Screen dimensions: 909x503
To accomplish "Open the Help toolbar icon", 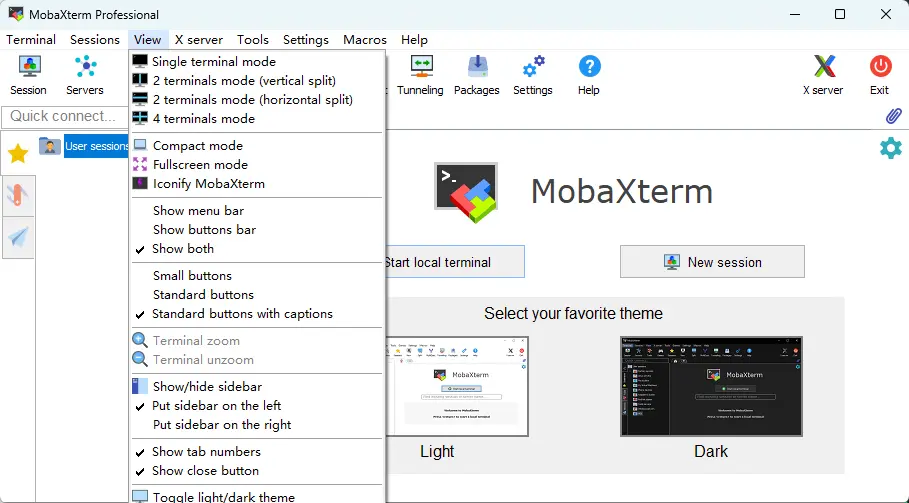I will point(589,75).
